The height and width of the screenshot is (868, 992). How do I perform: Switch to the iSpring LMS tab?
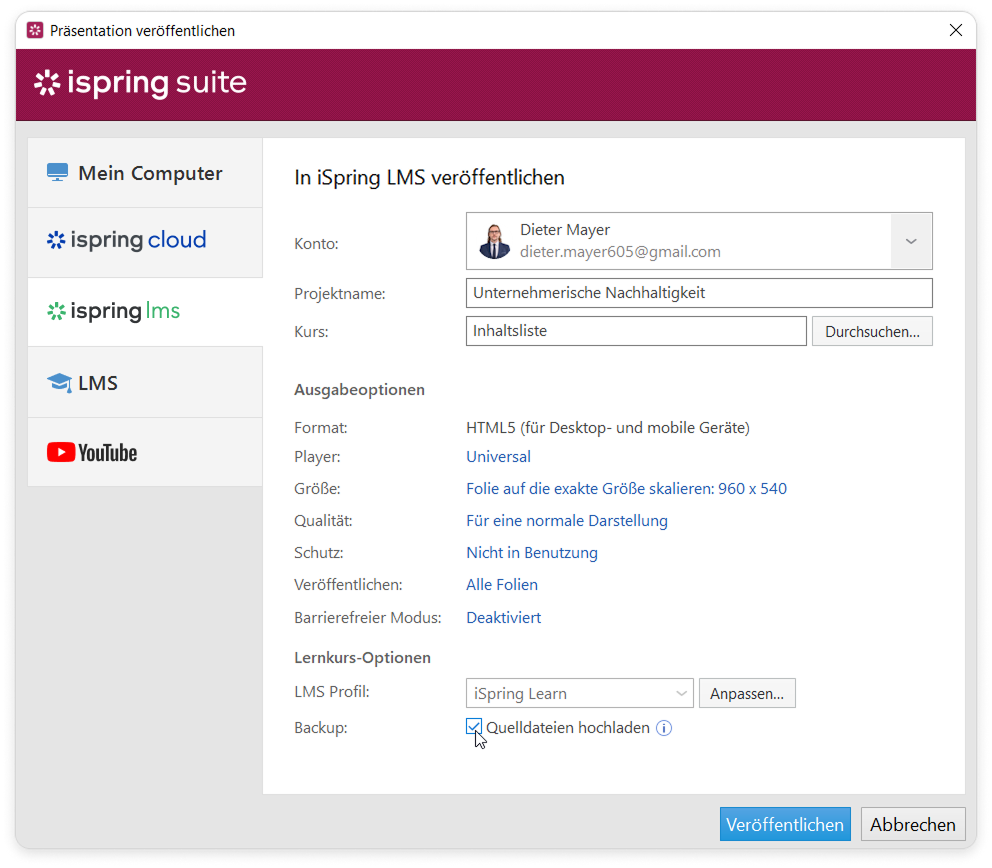pos(145,312)
